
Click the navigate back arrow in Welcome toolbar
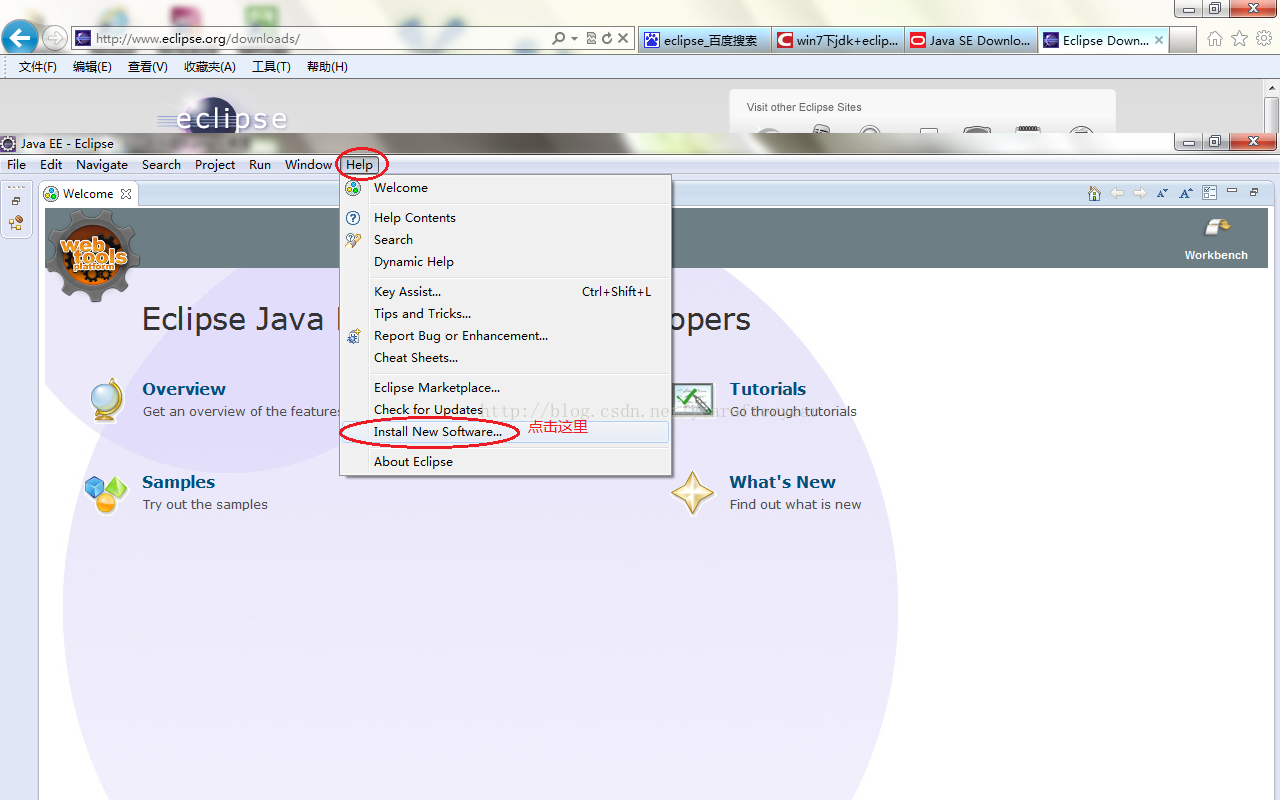pyautogui.click(x=1117, y=193)
